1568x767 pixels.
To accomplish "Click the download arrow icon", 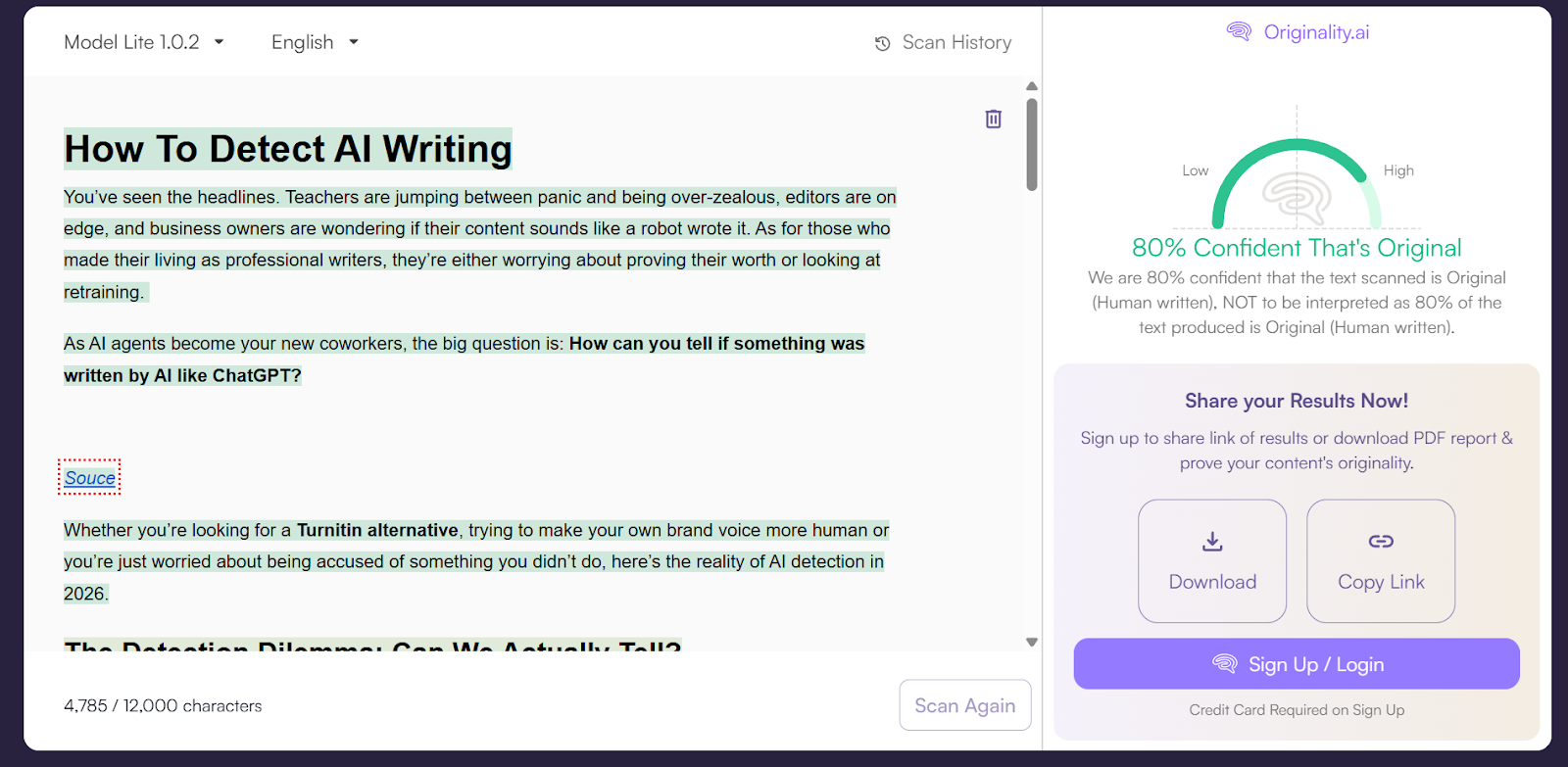I will tap(1212, 541).
